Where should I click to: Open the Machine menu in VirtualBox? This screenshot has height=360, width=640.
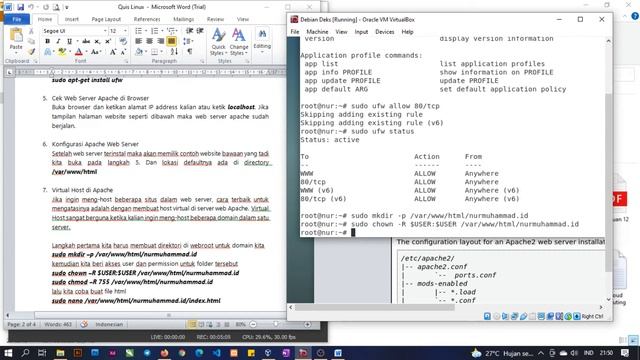[317, 32]
